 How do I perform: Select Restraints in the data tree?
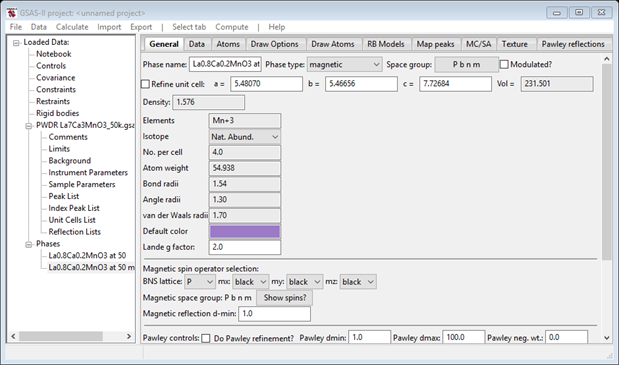(53, 101)
